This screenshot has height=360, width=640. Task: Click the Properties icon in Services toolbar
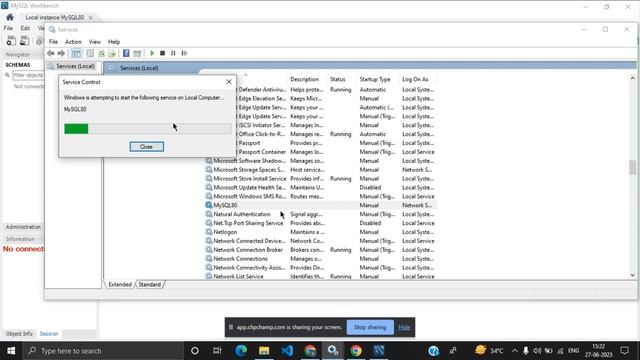(x=90, y=53)
